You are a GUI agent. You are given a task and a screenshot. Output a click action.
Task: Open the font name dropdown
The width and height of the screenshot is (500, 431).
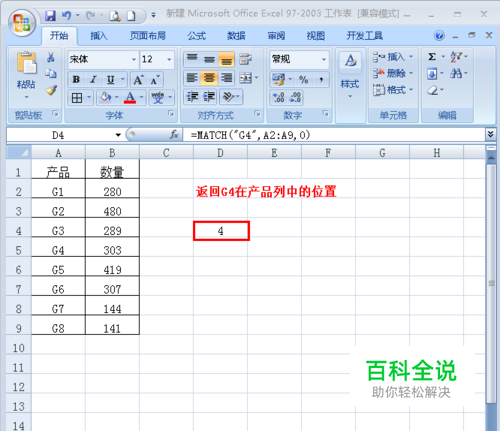point(134,60)
